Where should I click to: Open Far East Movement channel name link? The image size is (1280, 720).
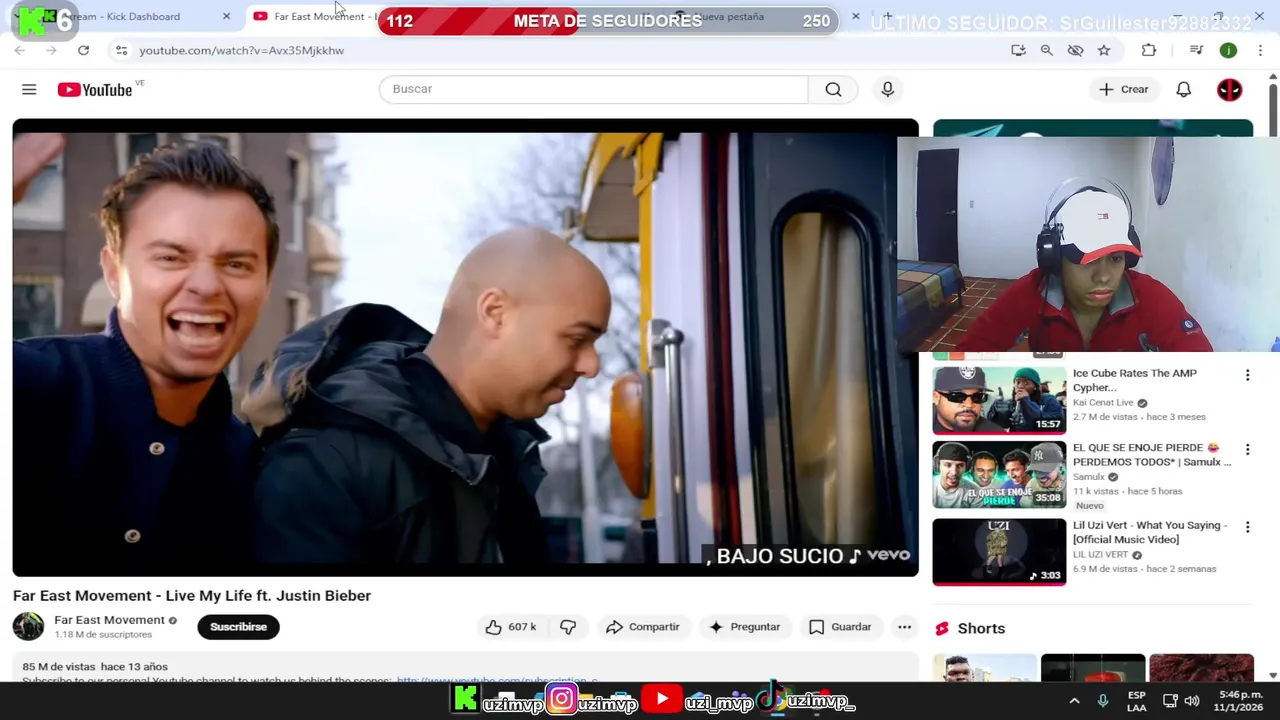pyautogui.click(x=109, y=620)
